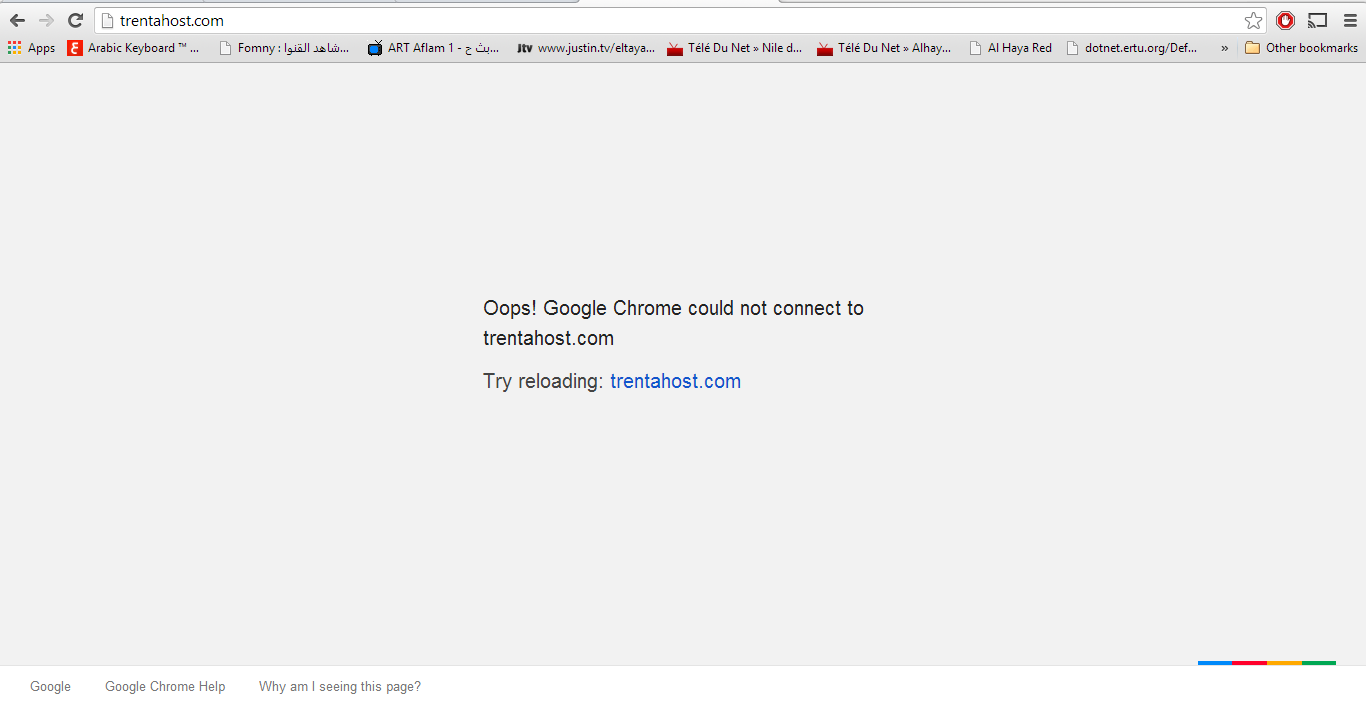Open the www.justin.tv/eltaya bookmark

pos(585,48)
